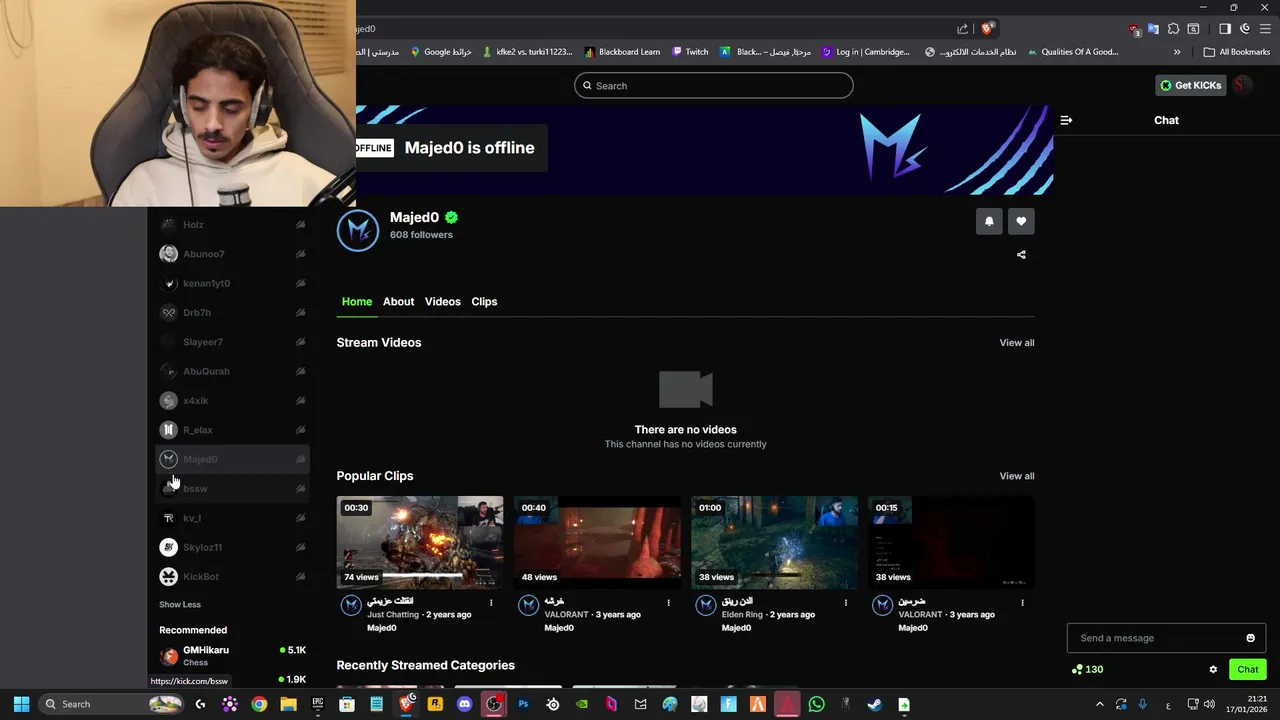The width and height of the screenshot is (1280, 720).
Task: Switch to the Clips tab
Action: (484, 302)
